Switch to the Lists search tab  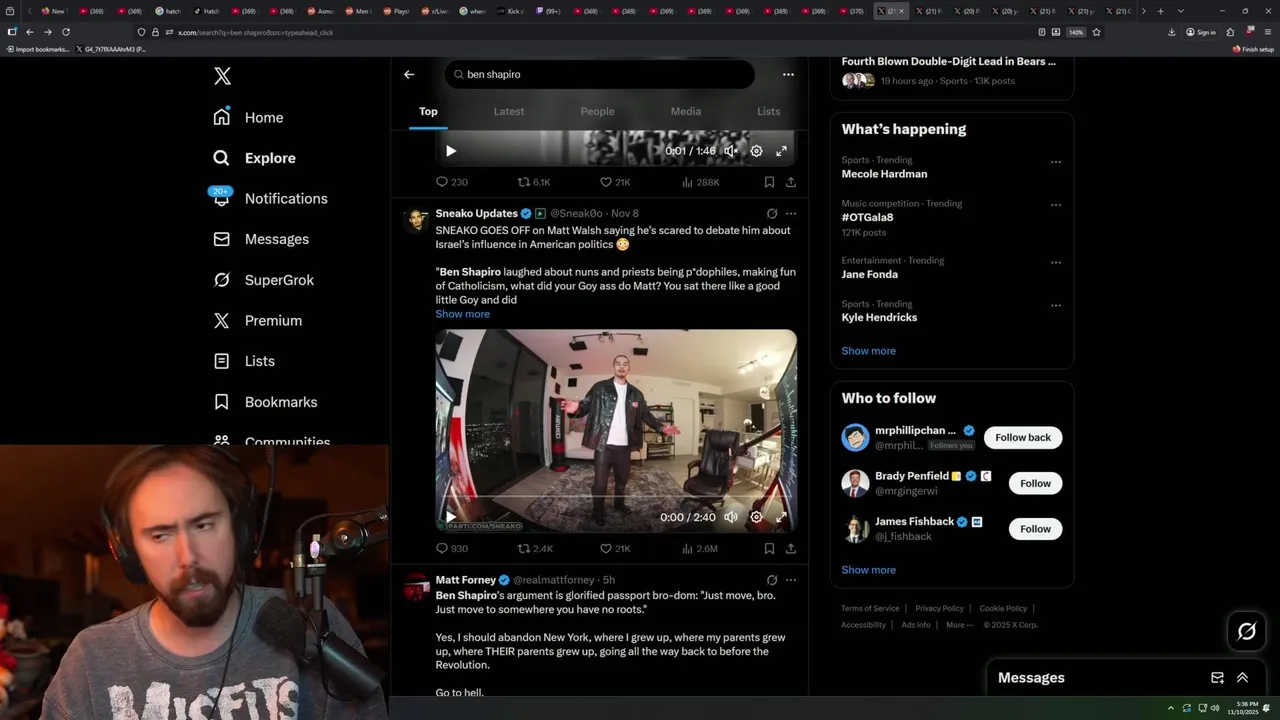point(768,111)
